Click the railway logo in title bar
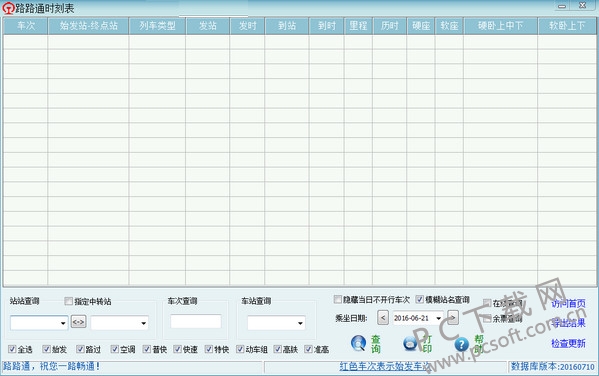 8,8
